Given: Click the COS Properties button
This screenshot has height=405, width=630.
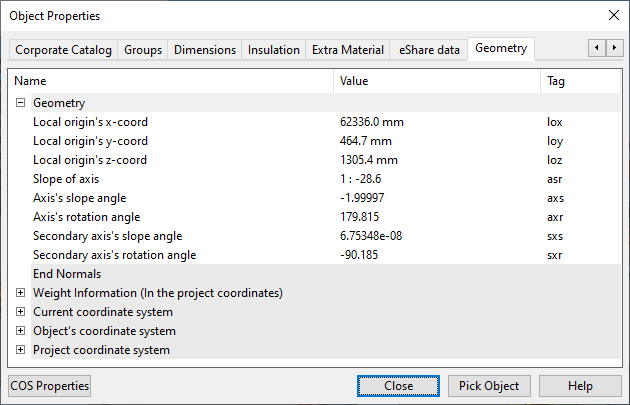Looking at the screenshot, I should (50, 386).
